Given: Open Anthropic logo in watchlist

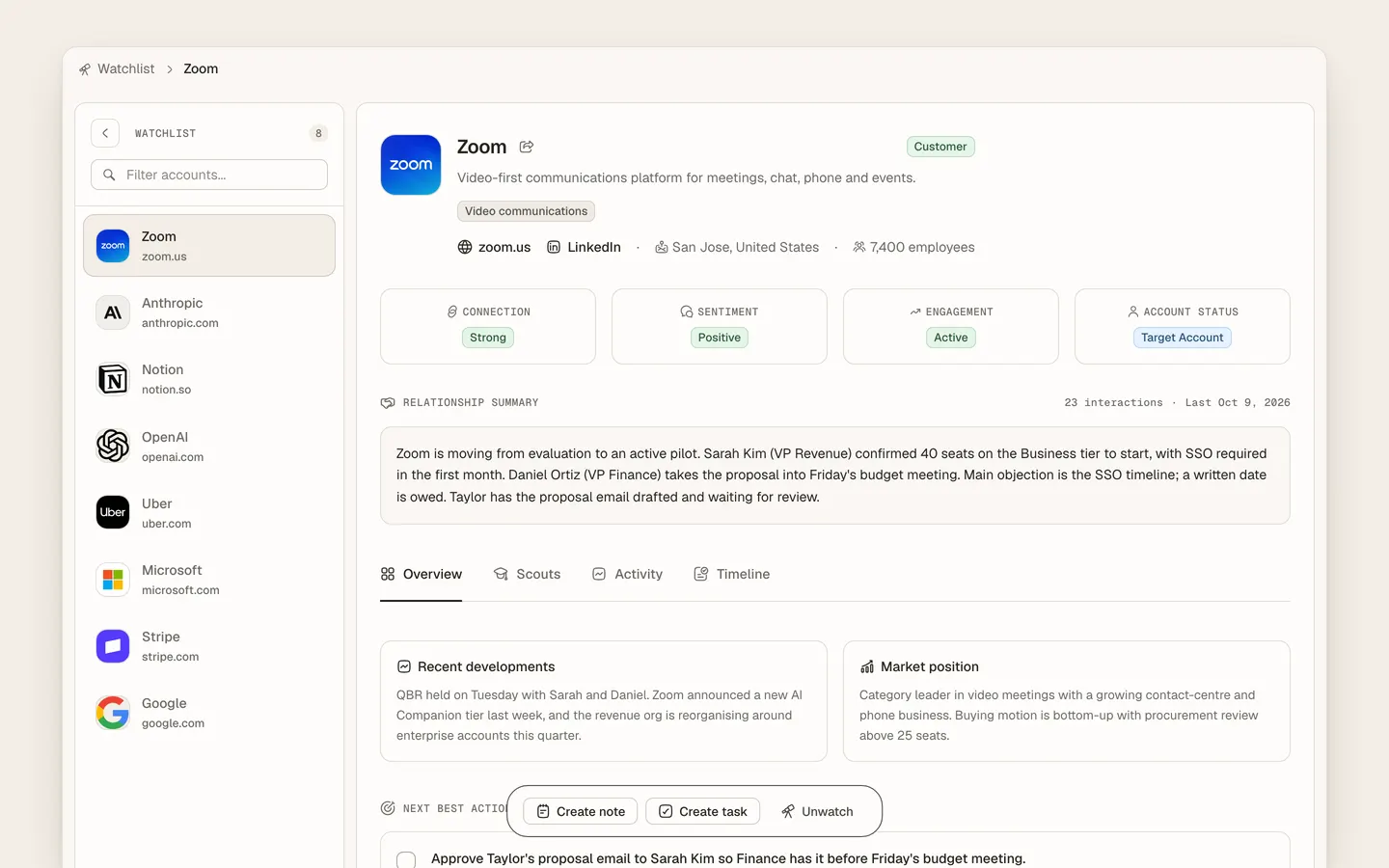Looking at the screenshot, I should (x=113, y=312).
